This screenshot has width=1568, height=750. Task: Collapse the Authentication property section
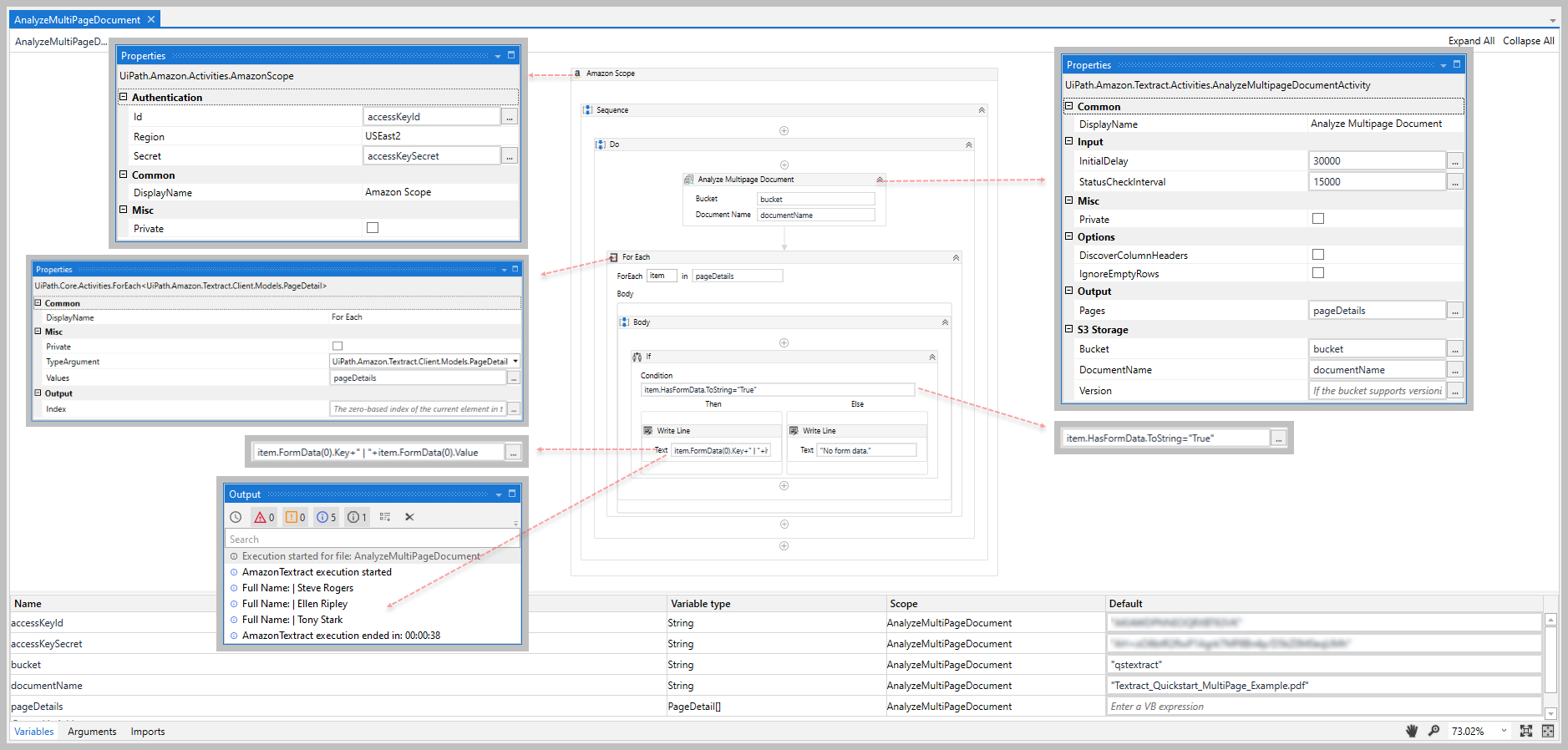click(x=124, y=97)
